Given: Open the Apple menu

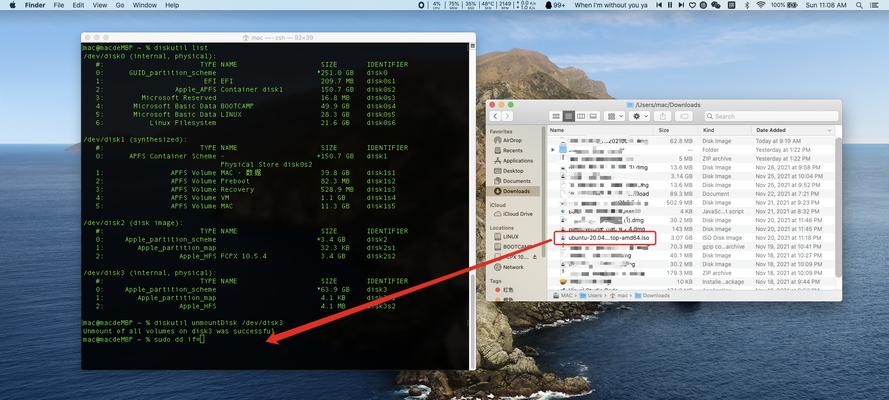Looking at the screenshot, I should click(12, 5).
